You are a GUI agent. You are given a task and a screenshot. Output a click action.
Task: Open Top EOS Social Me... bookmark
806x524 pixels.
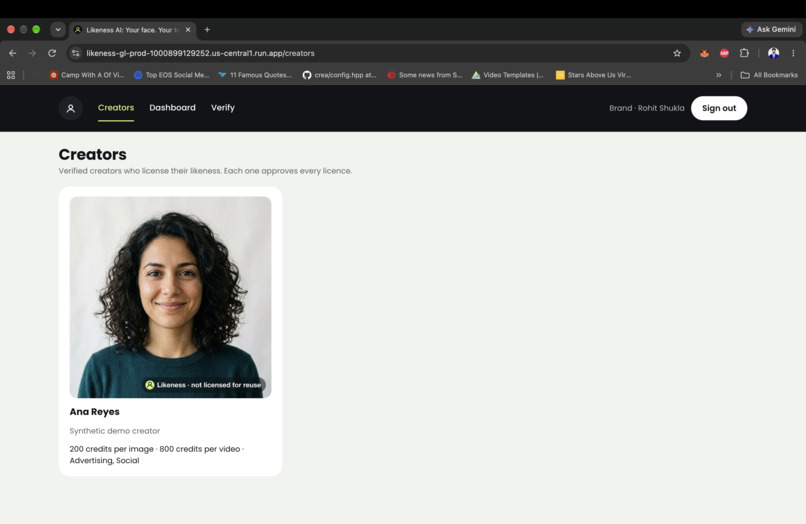point(171,75)
